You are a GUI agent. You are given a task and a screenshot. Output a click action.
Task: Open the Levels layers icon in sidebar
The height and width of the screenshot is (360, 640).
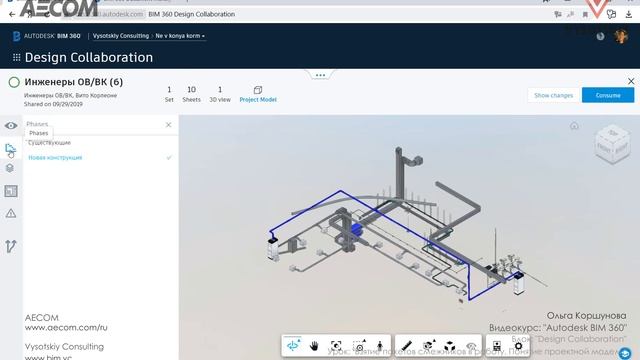tap(10, 168)
